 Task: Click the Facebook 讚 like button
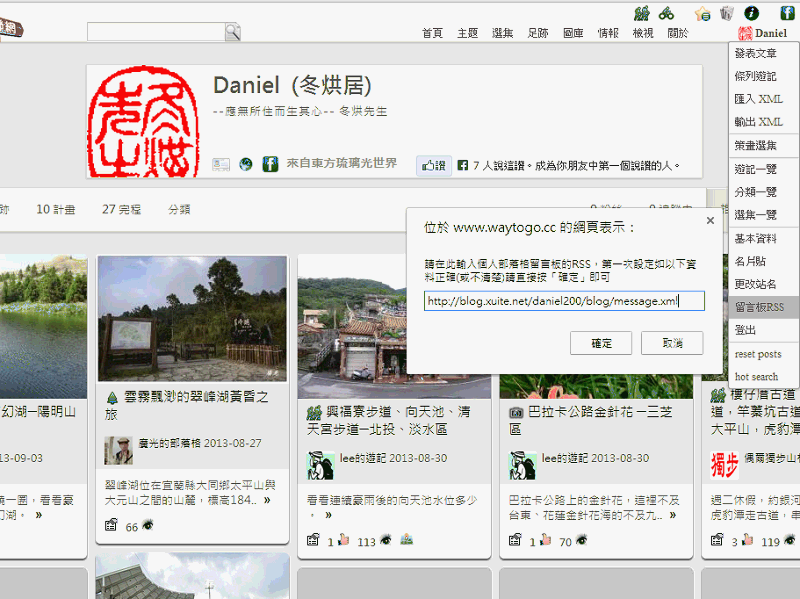click(432, 165)
